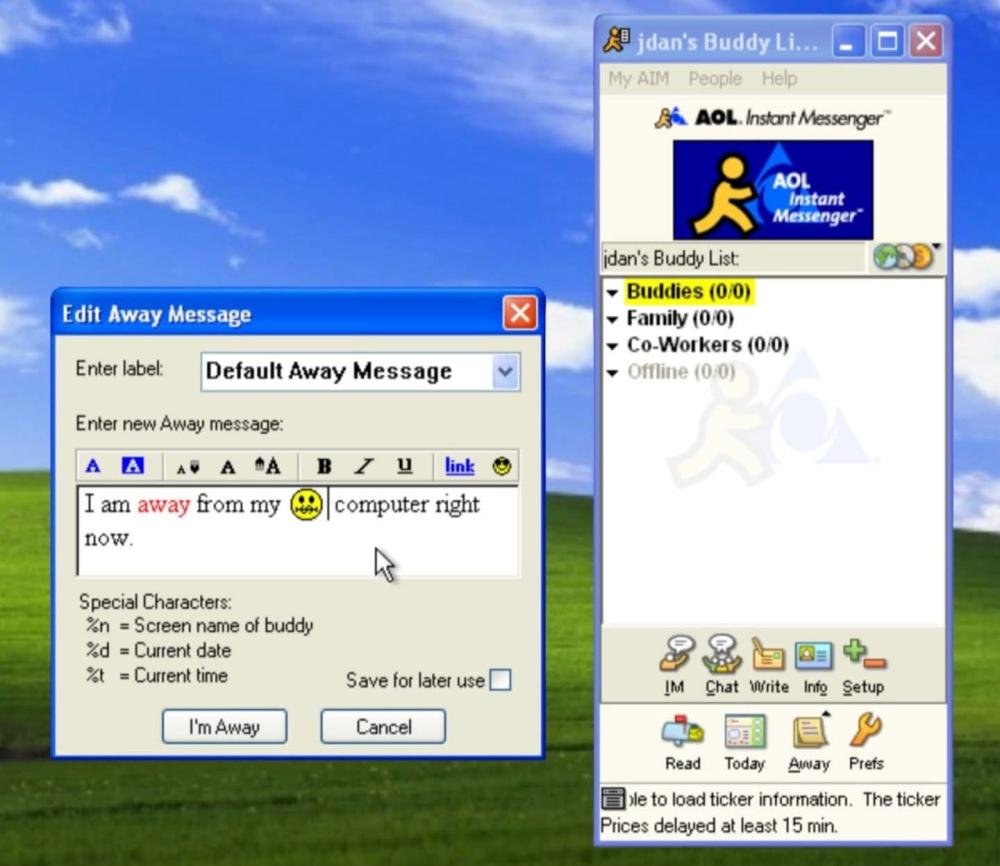Viewport: 1000px width, 866px height.
Task: Enable Save for later use checkbox
Action: pos(500,680)
